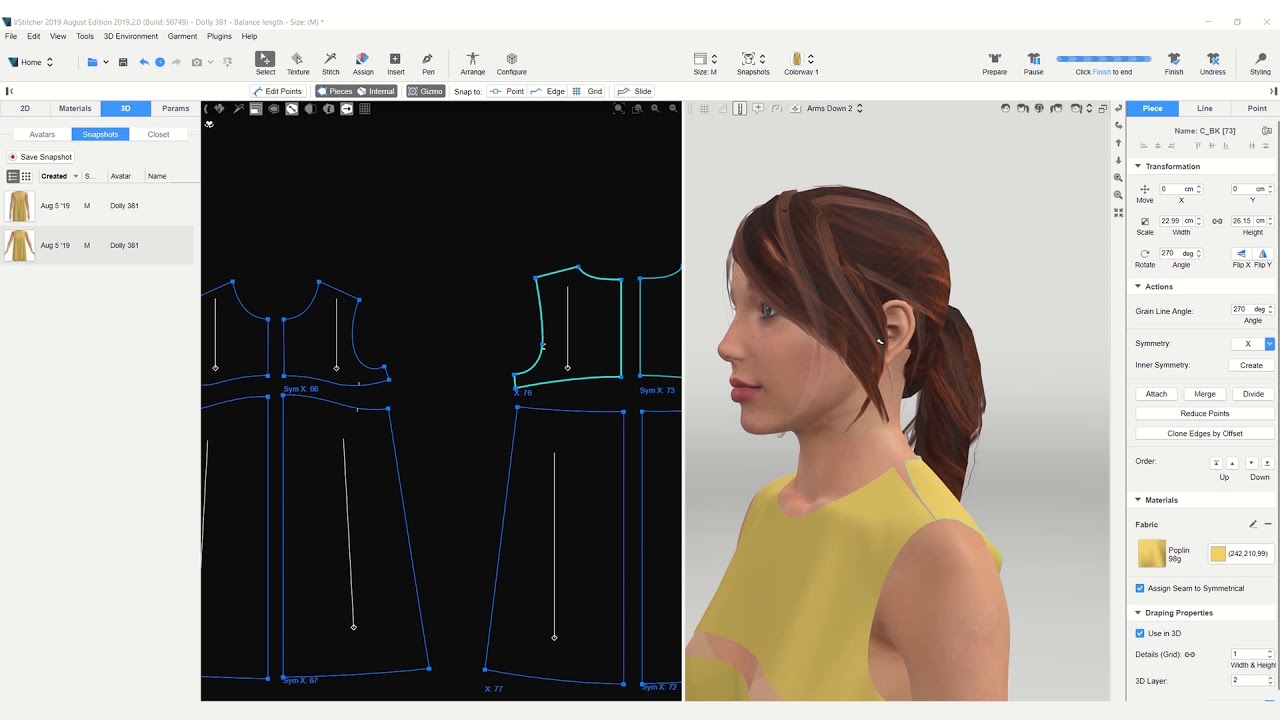Collapse the Transformation section
The image size is (1280, 720).
pyautogui.click(x=1138, y=166)
